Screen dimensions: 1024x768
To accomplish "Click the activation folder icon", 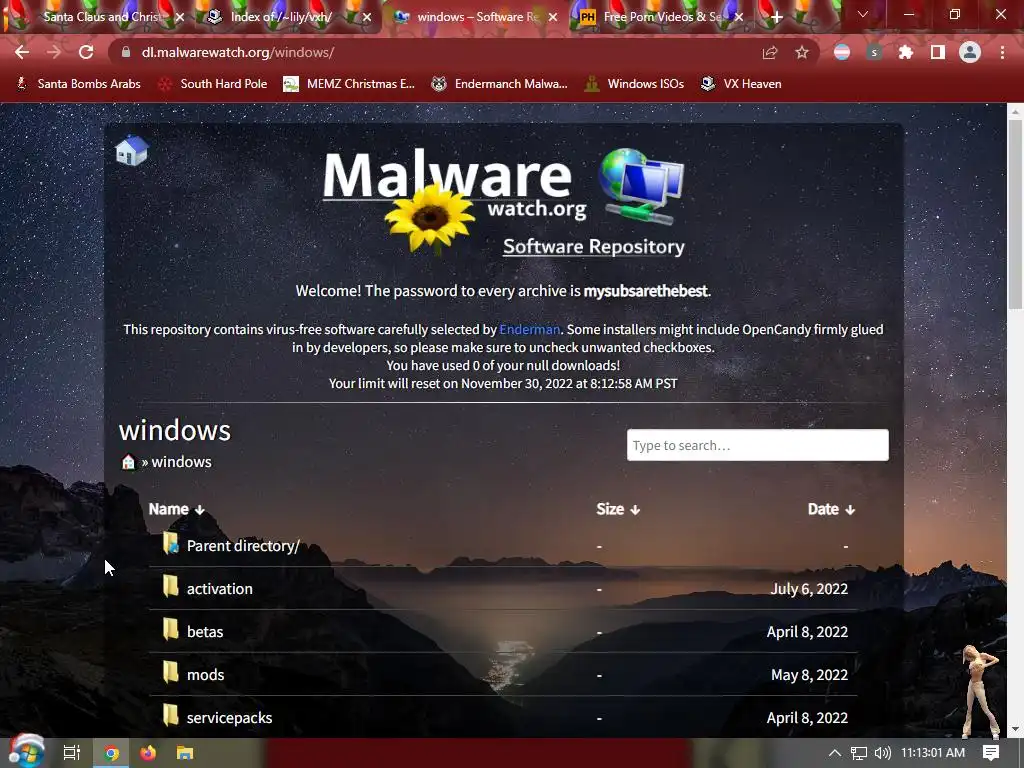I will click(x=170, y=586).
